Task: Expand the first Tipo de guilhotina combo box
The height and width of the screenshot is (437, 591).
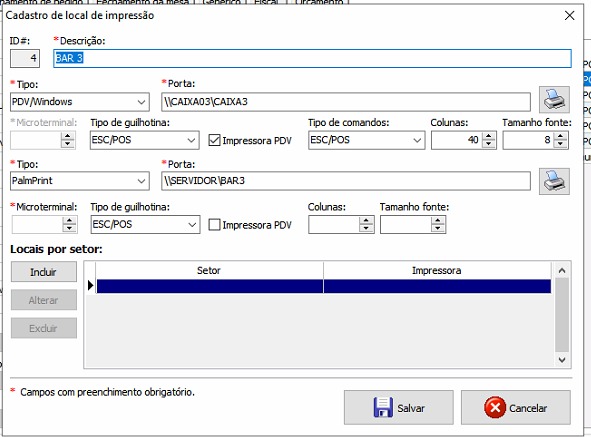Action: 191,140
